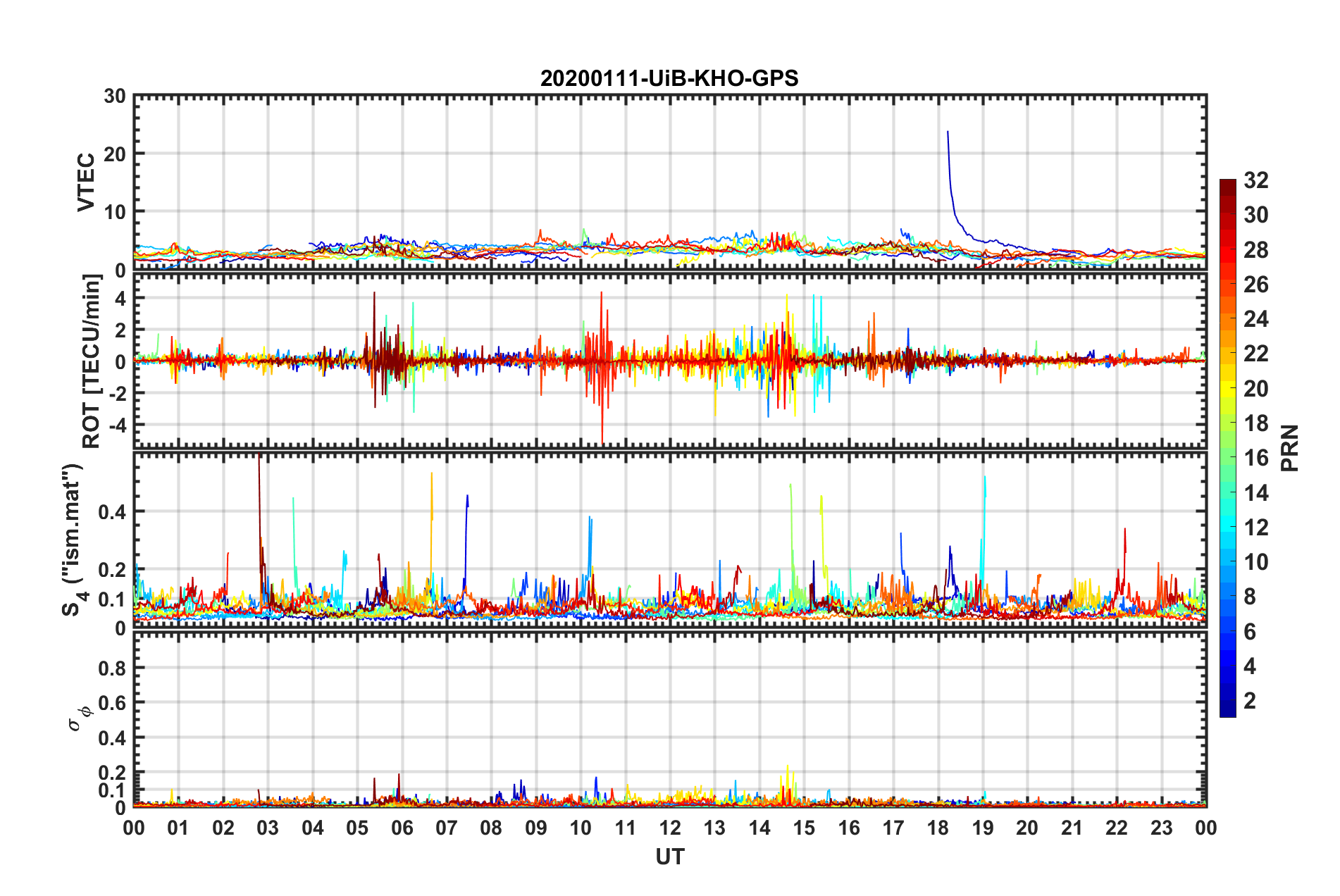Click the ROT [TECU/min] axis label
The image size is (1340, 896).
92,361
